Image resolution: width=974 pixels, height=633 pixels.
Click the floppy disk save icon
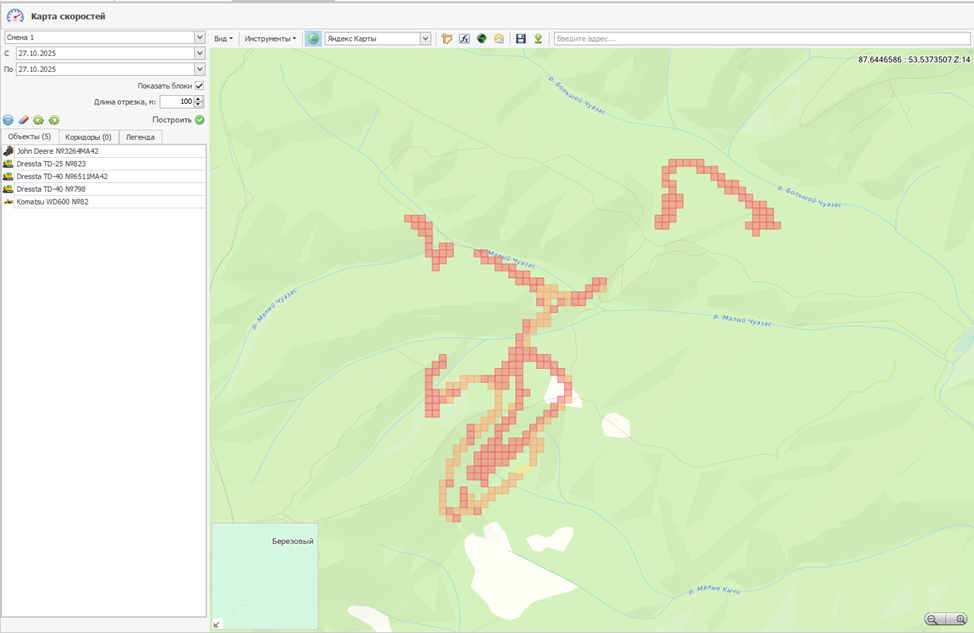coord(520,38)
